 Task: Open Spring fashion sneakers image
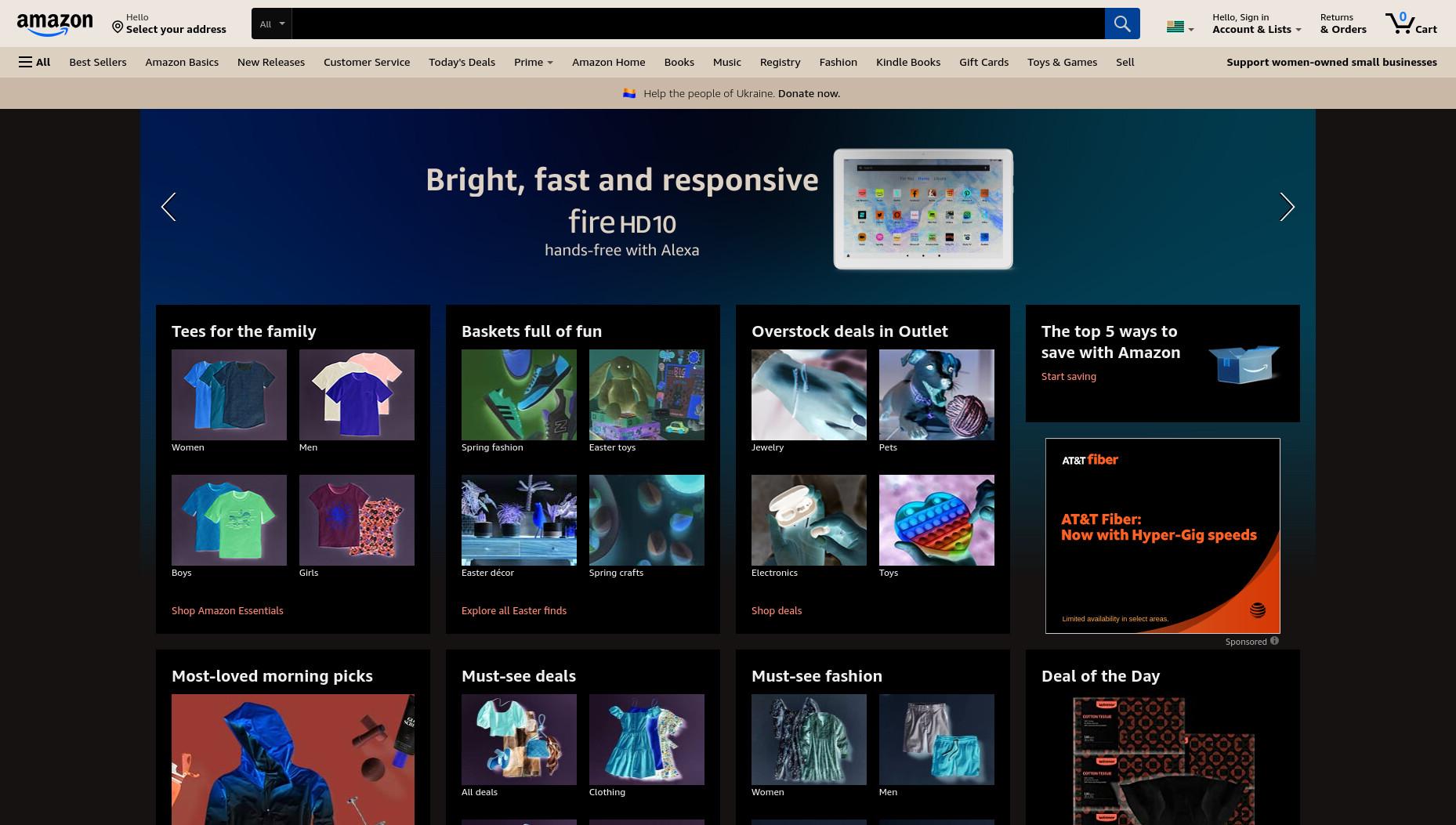519,395
